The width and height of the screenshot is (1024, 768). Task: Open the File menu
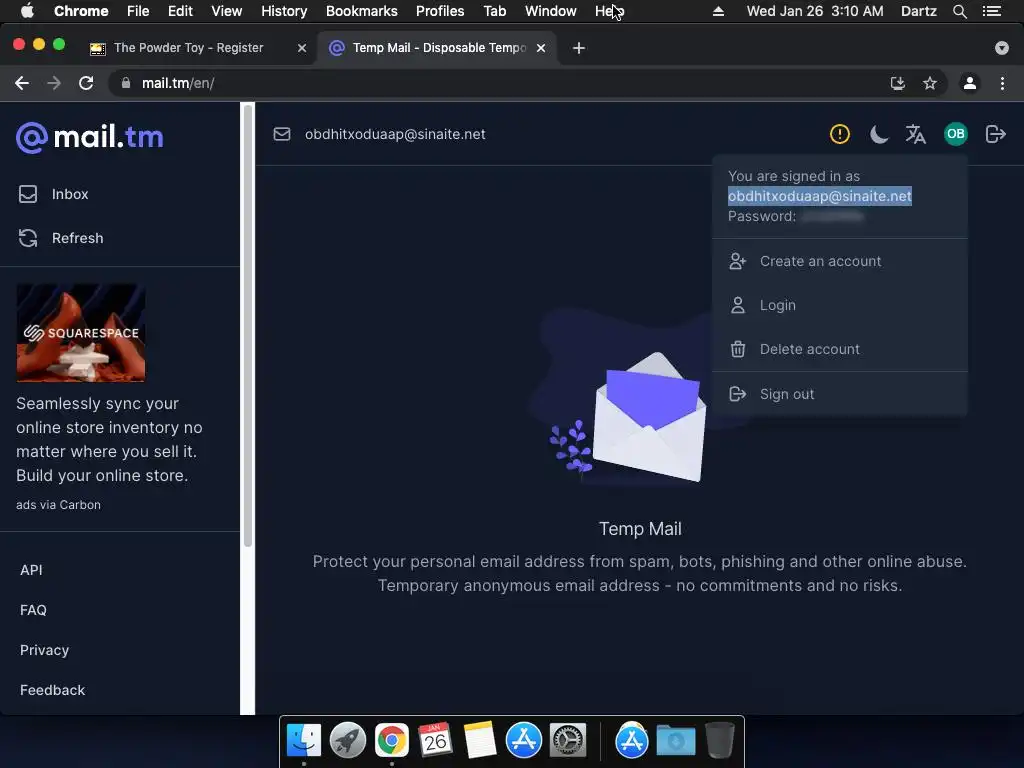coord(138,11)
